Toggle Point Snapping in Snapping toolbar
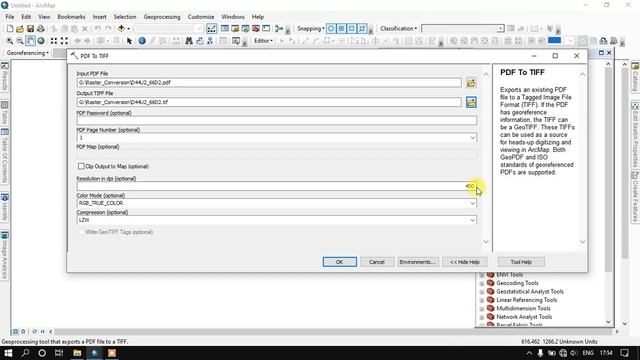This screenshot has height=360, width=640. pyautogui.click(x=331, y=29)
